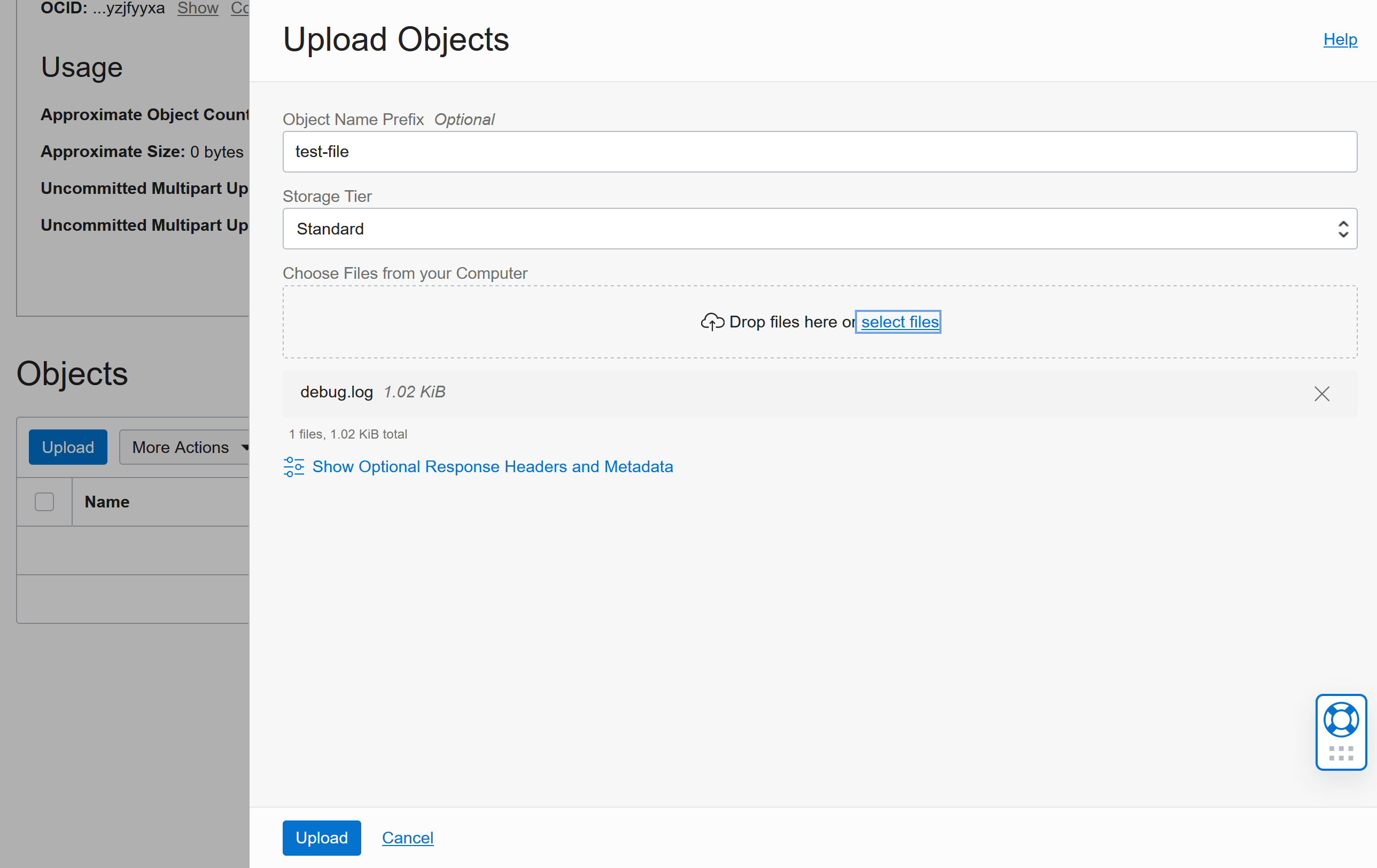The image size is (1377, 868).
Task: Click the cloud upload icon in drop zone
Action: [712, 322]
